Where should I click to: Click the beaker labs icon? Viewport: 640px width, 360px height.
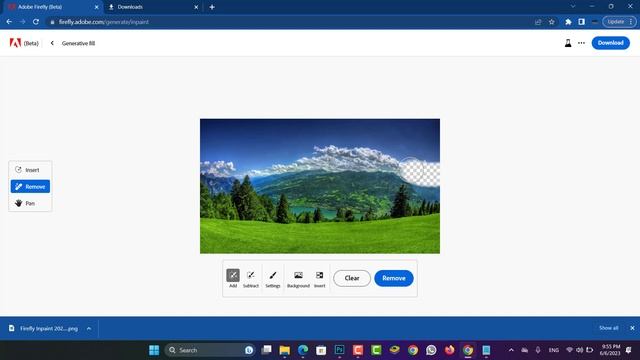568,43
